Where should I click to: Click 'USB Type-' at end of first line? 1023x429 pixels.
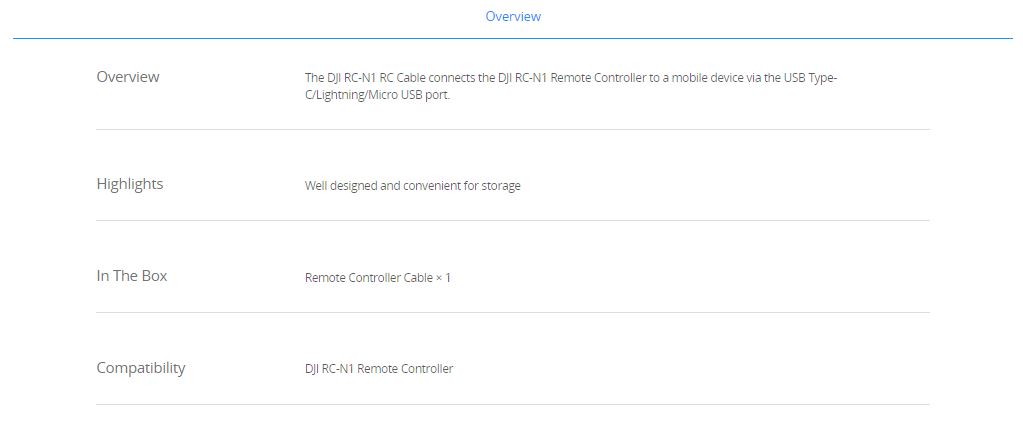(808, 78)
